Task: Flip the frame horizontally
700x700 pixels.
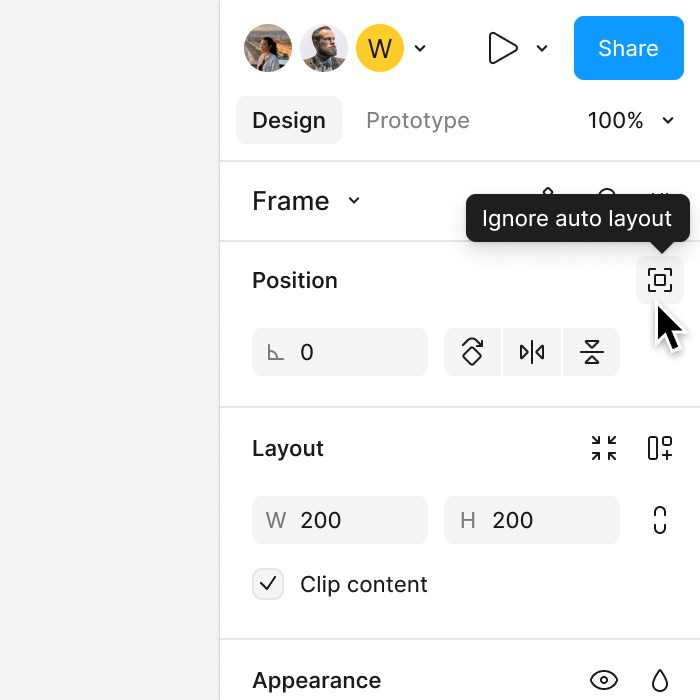Action: coord(532,352)
